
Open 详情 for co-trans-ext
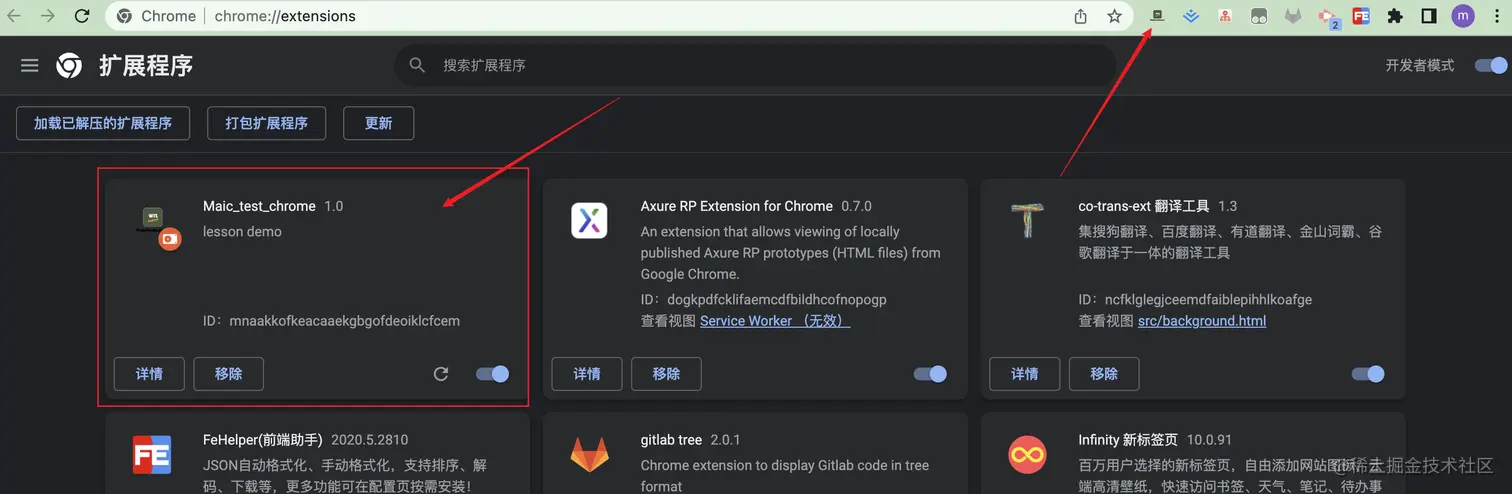coord(1025,374)
